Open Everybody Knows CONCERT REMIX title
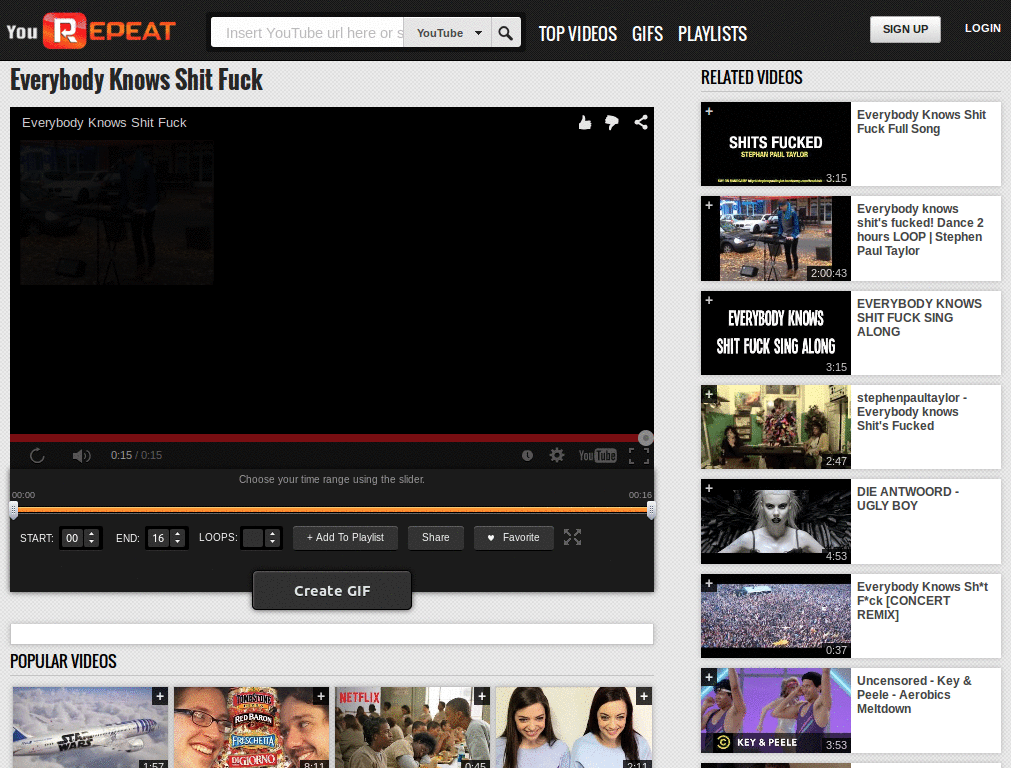The width and height of the screenshot is (1024, 768). click(x=922, y=600)
